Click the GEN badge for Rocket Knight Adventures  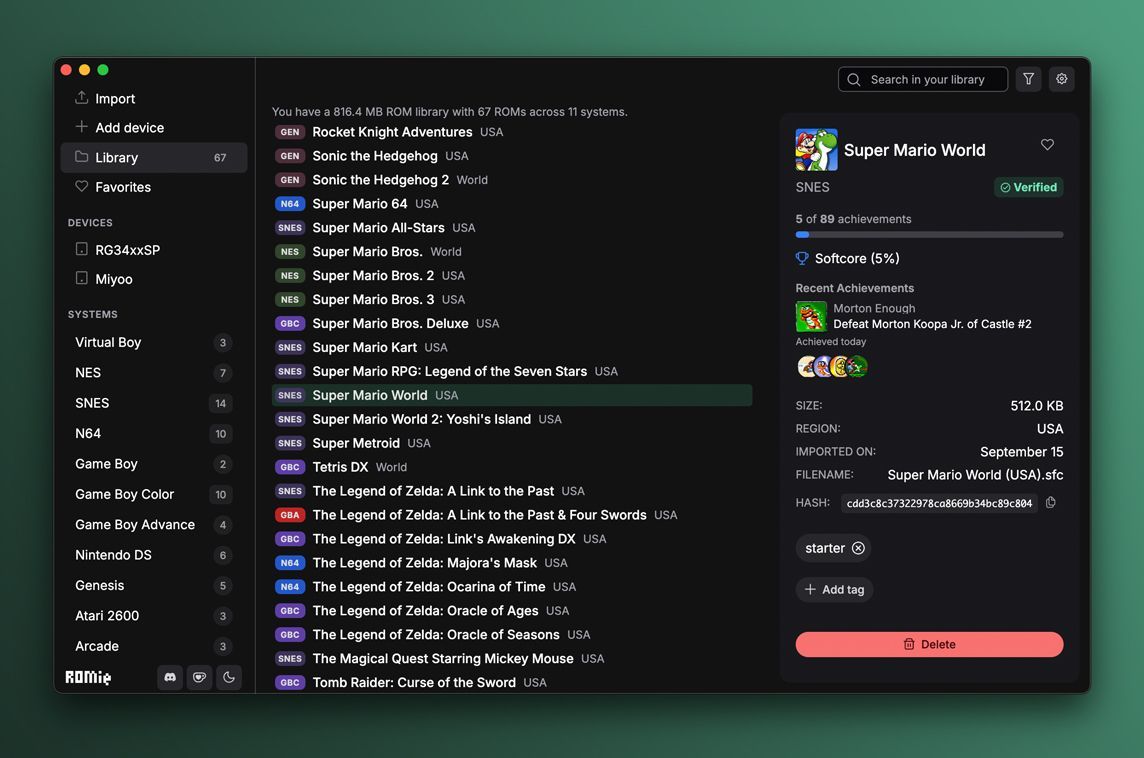[x=290, y=132]
